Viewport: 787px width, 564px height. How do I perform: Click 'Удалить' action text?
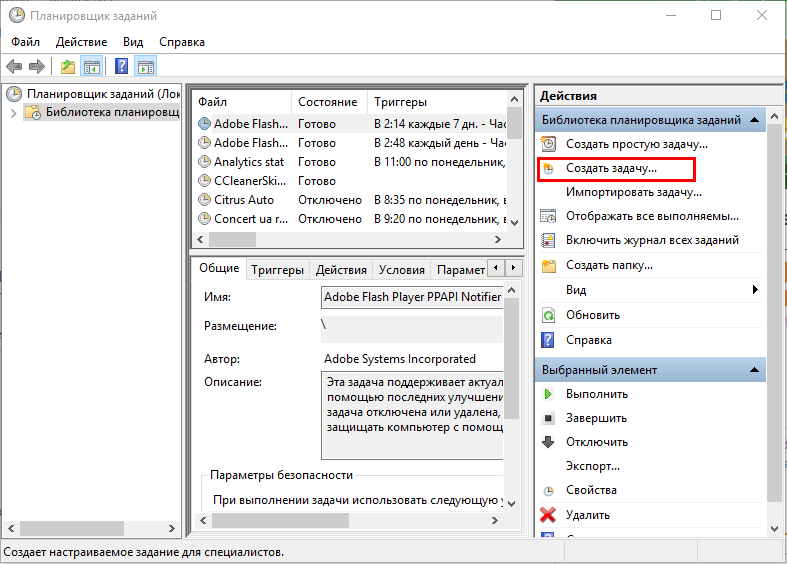588,515
